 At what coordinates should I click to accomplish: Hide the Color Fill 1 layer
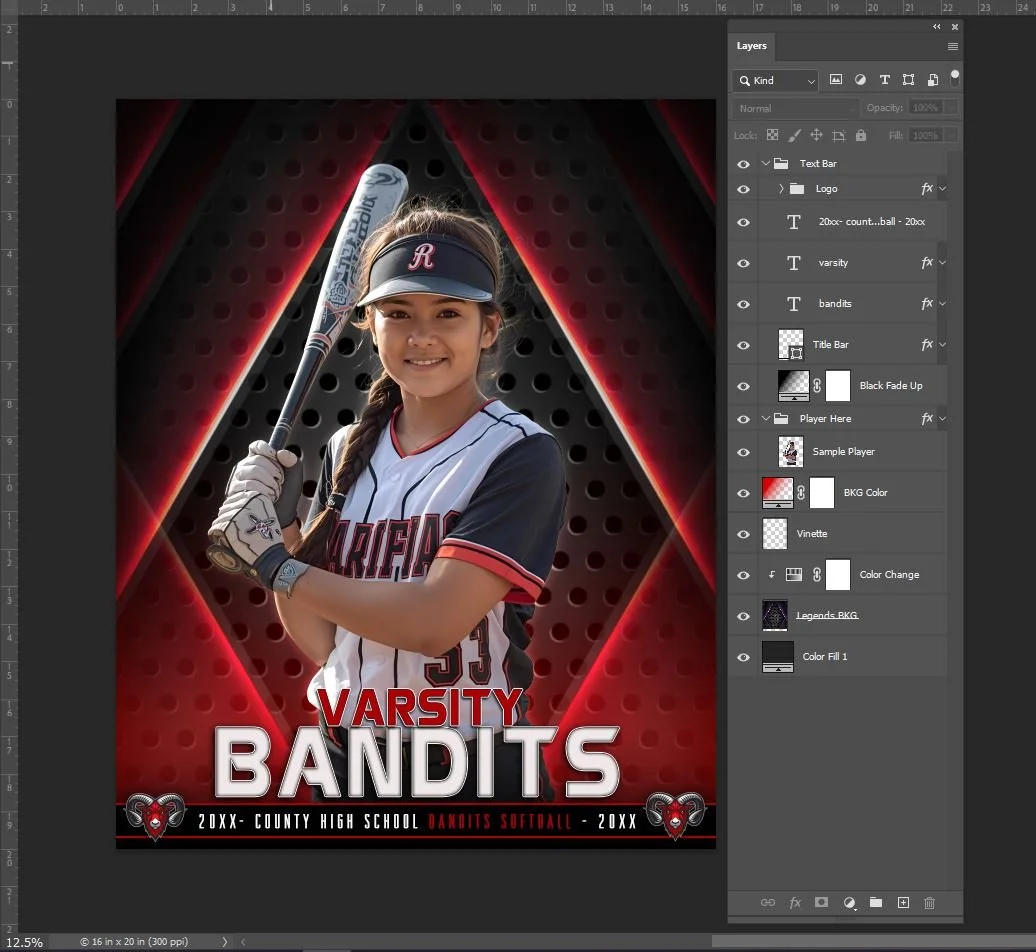click(743, 657)
